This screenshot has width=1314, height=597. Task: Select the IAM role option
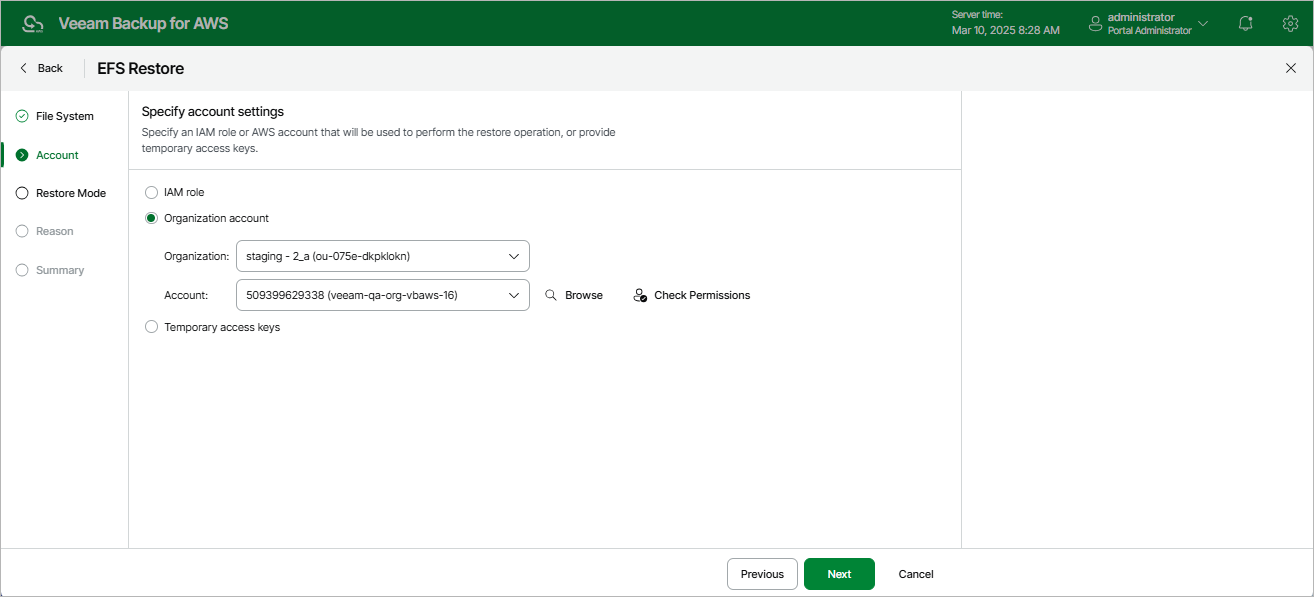[x=151, y=191]
